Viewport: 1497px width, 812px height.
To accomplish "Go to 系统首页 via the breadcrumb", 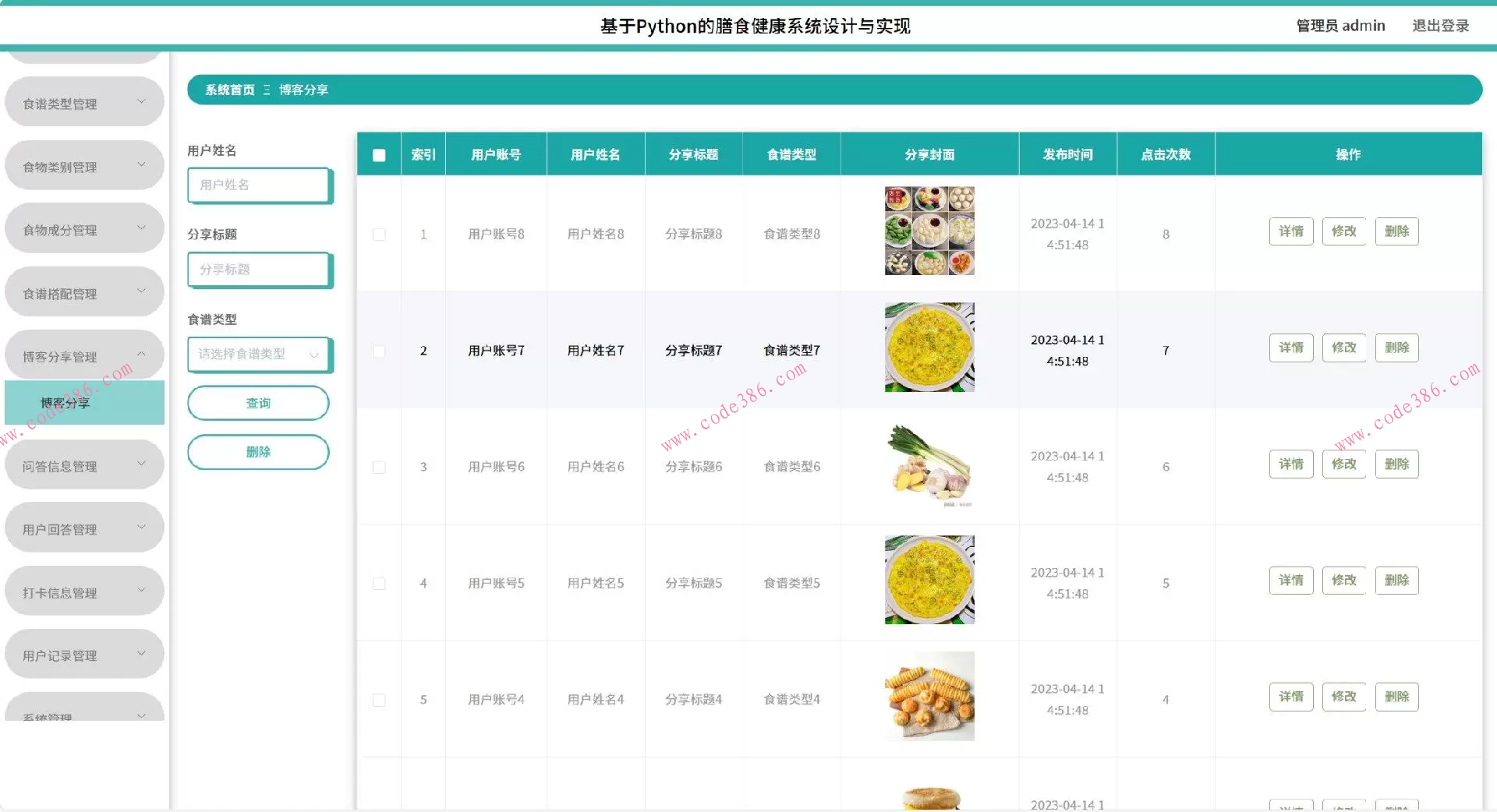I will point(229,90).
